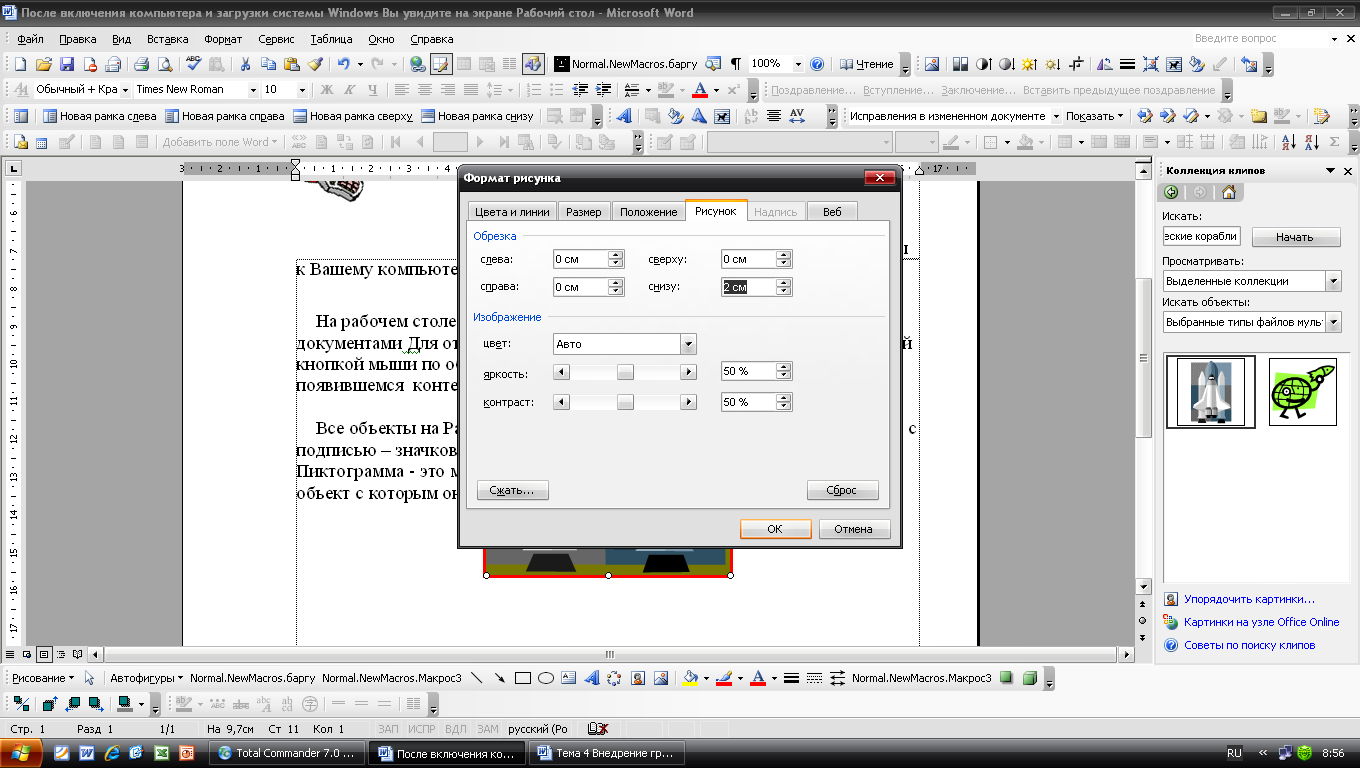
Task: Undo the last action
Action: (x=343, y=64)
